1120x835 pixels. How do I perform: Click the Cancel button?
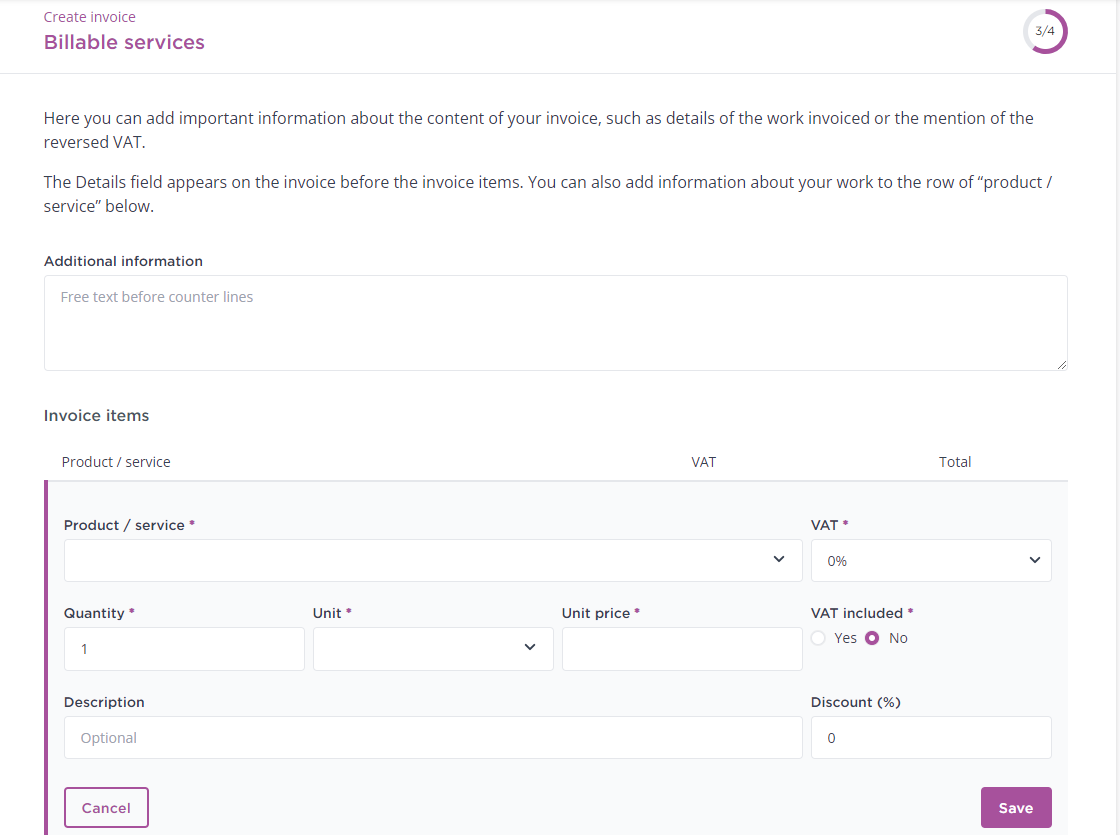(x=106, y=807)
